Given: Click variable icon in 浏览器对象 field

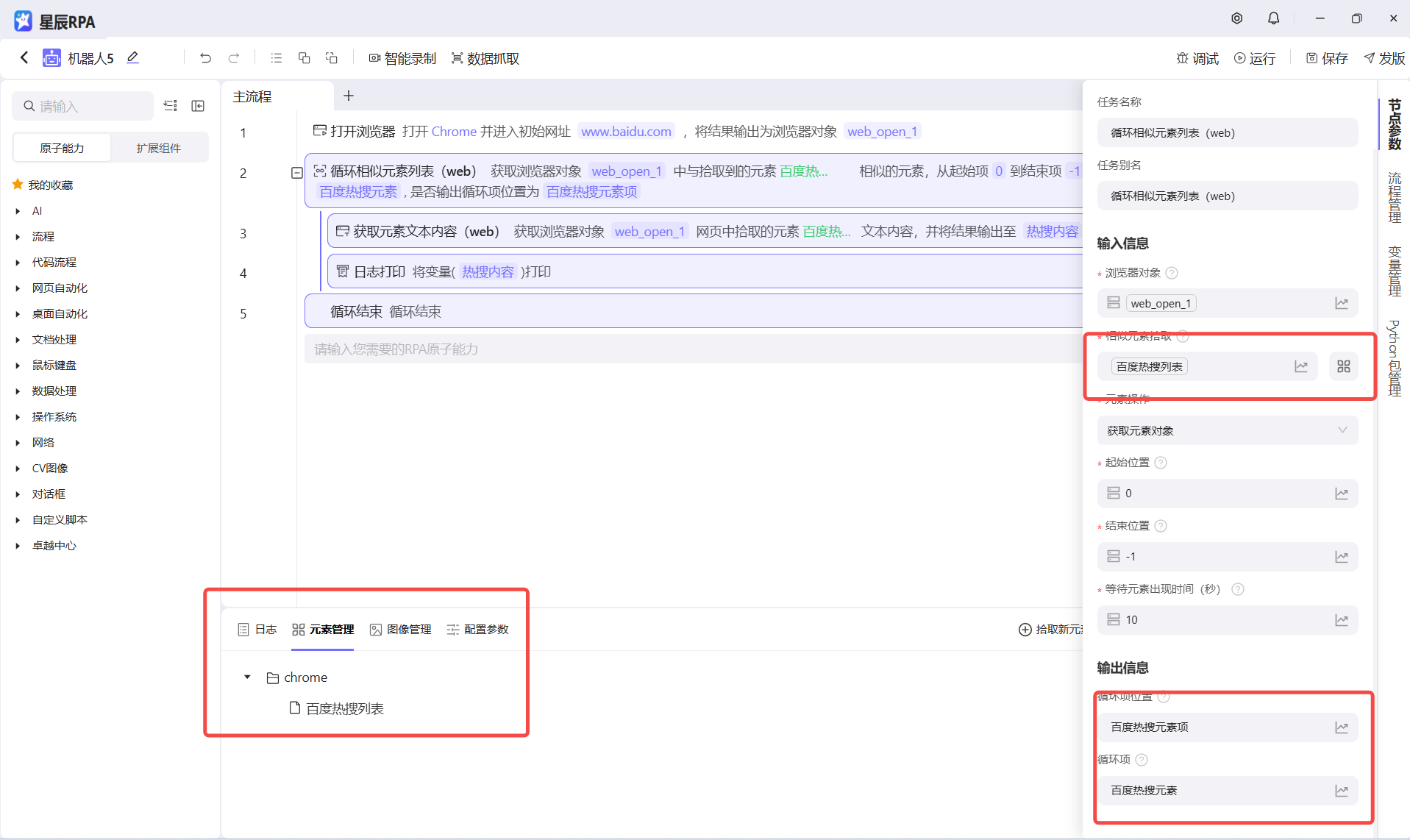Looking at the screenshot, I should click(x=1341, y=303).
